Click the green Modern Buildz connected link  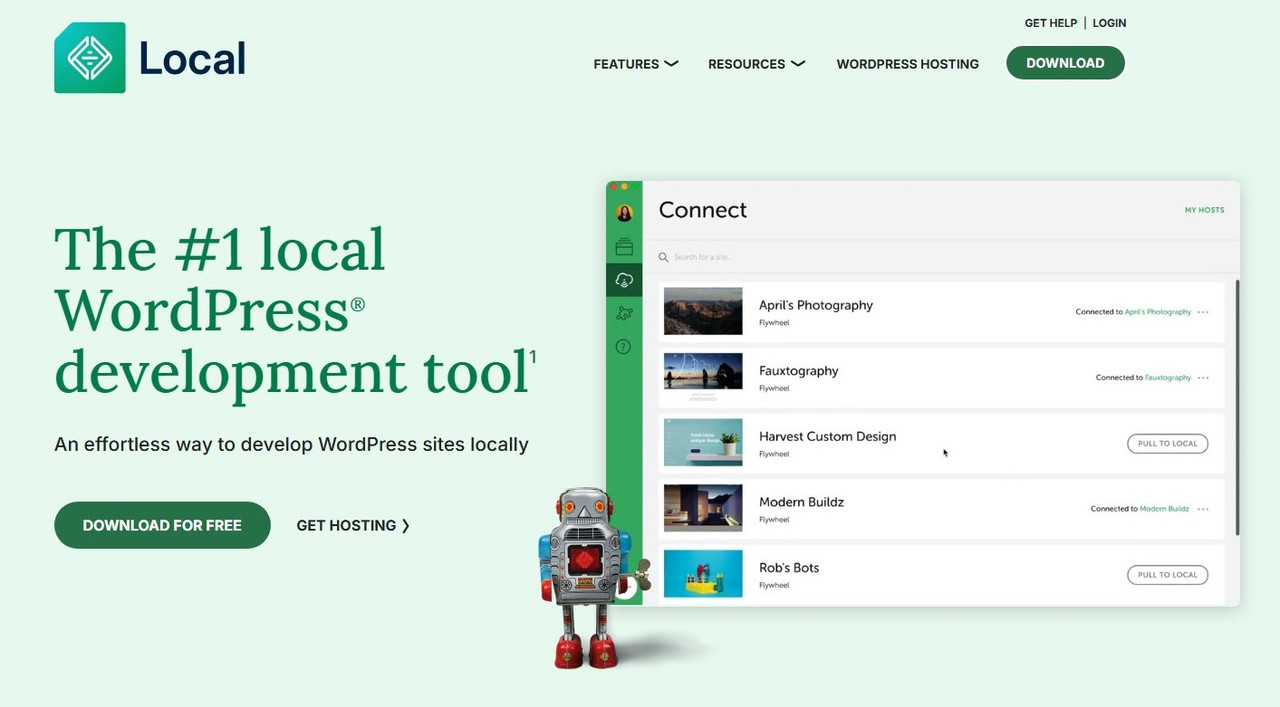(1165, 509)
